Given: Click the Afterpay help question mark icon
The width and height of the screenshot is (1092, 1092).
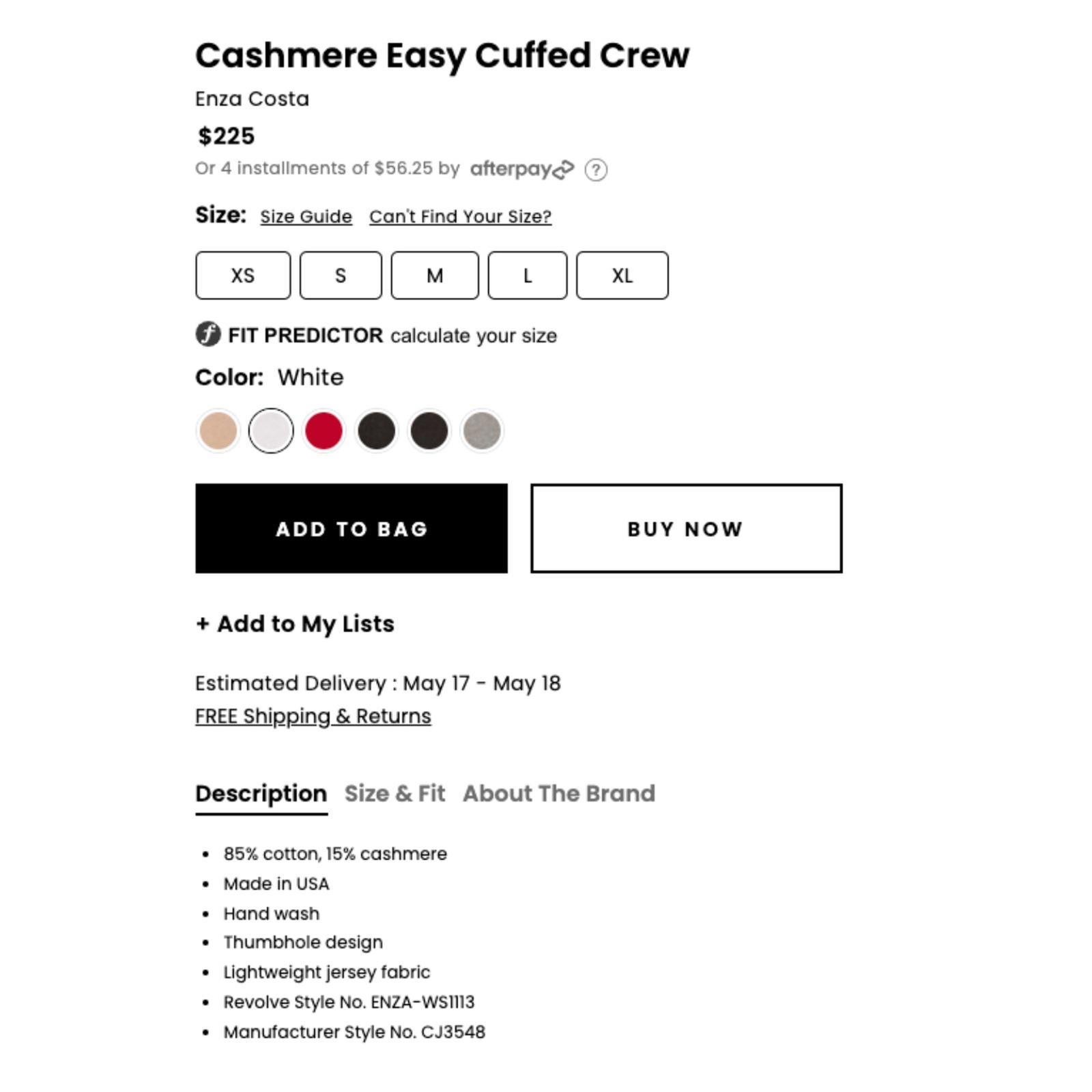Looking at the screenshot, I should 595,169.
